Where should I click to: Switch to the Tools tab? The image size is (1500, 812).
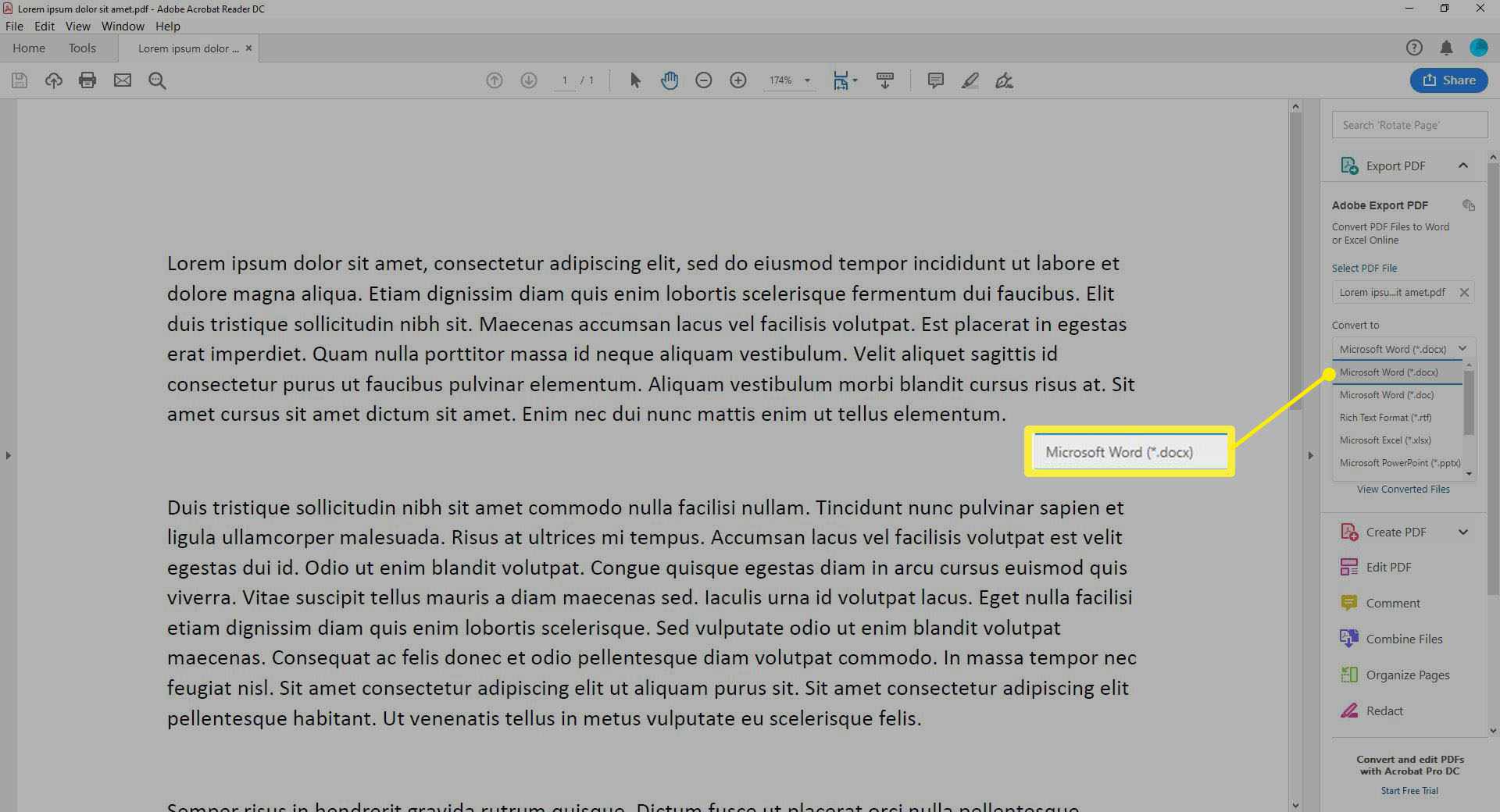coord(82,48)
